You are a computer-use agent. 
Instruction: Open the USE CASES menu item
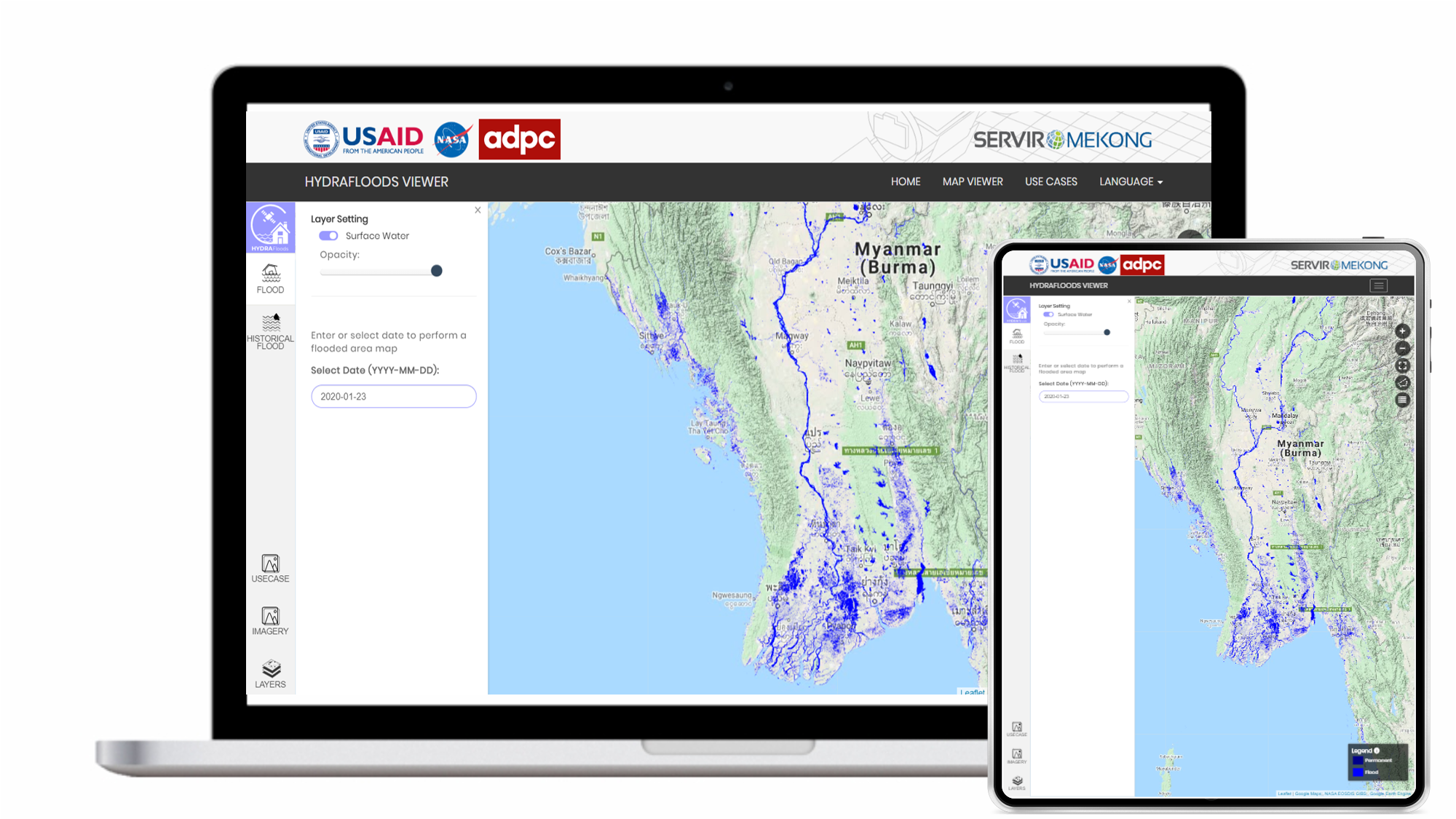pyautogui.click(x=1051, y=182)
